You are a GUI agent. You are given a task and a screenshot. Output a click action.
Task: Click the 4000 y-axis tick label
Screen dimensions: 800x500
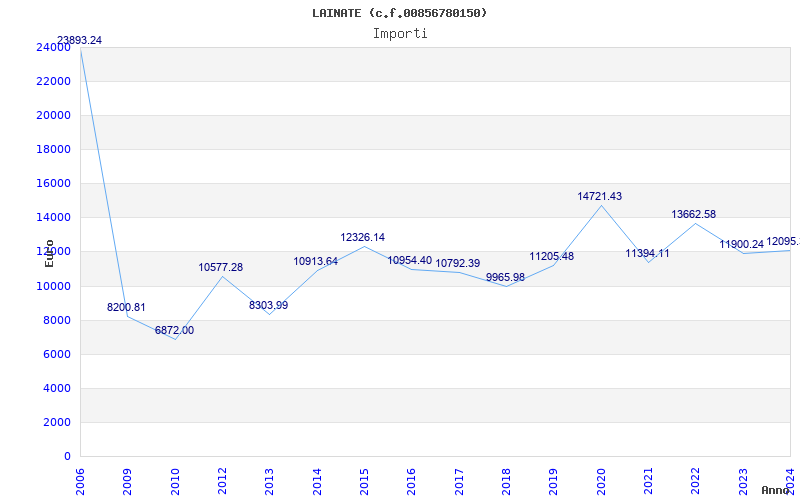coord(57,388)
